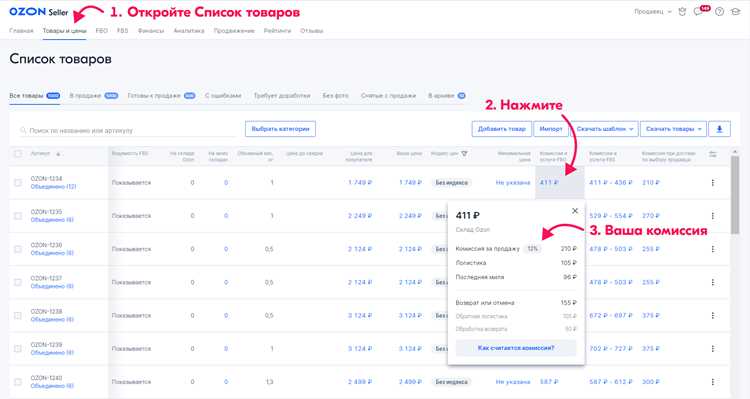
Task: Check the OZON-1235 row checkbox
Action: pyautogui.click(x=18, y=216)
